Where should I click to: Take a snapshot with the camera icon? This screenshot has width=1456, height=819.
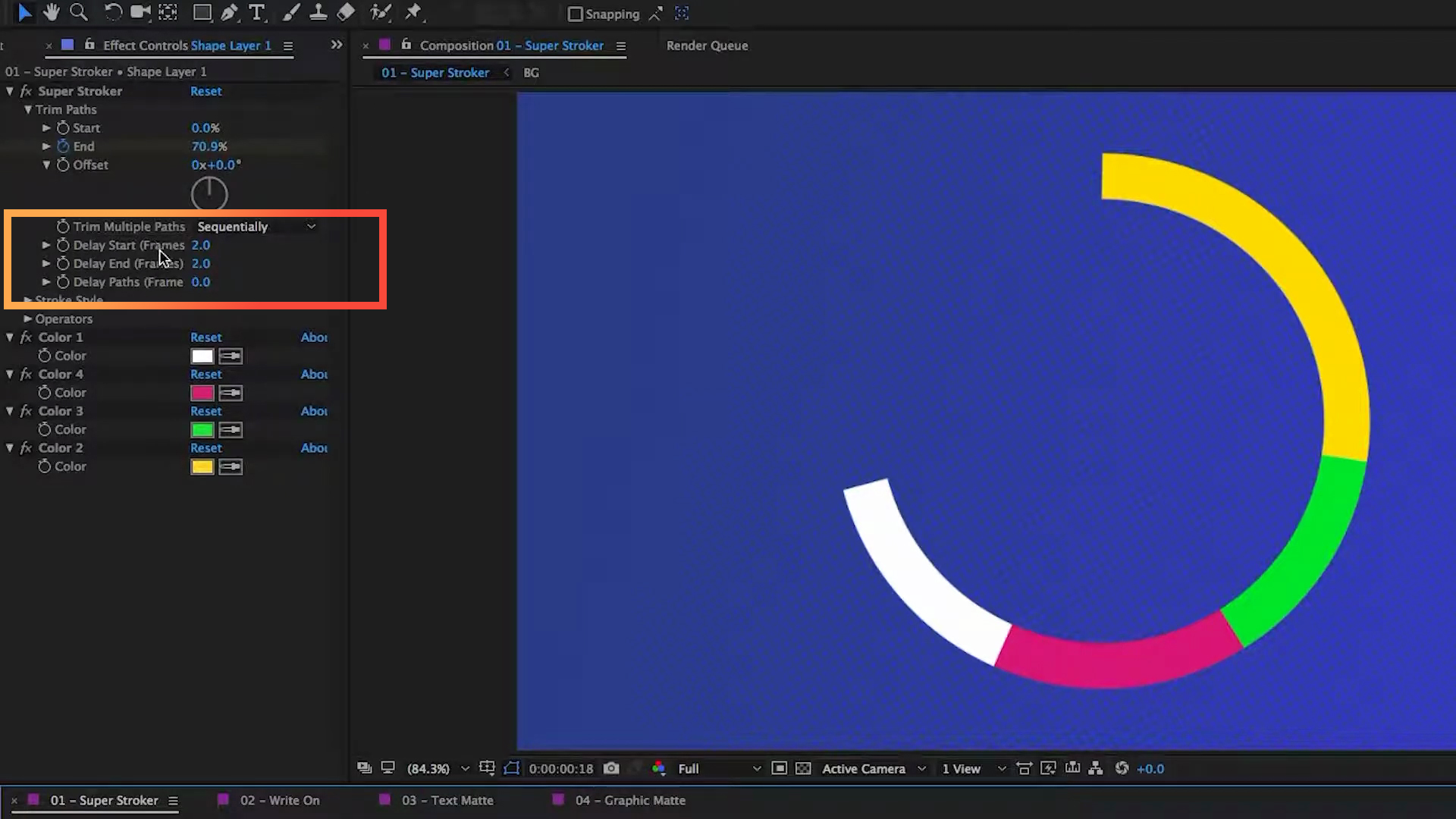click(x=611, y=768)
